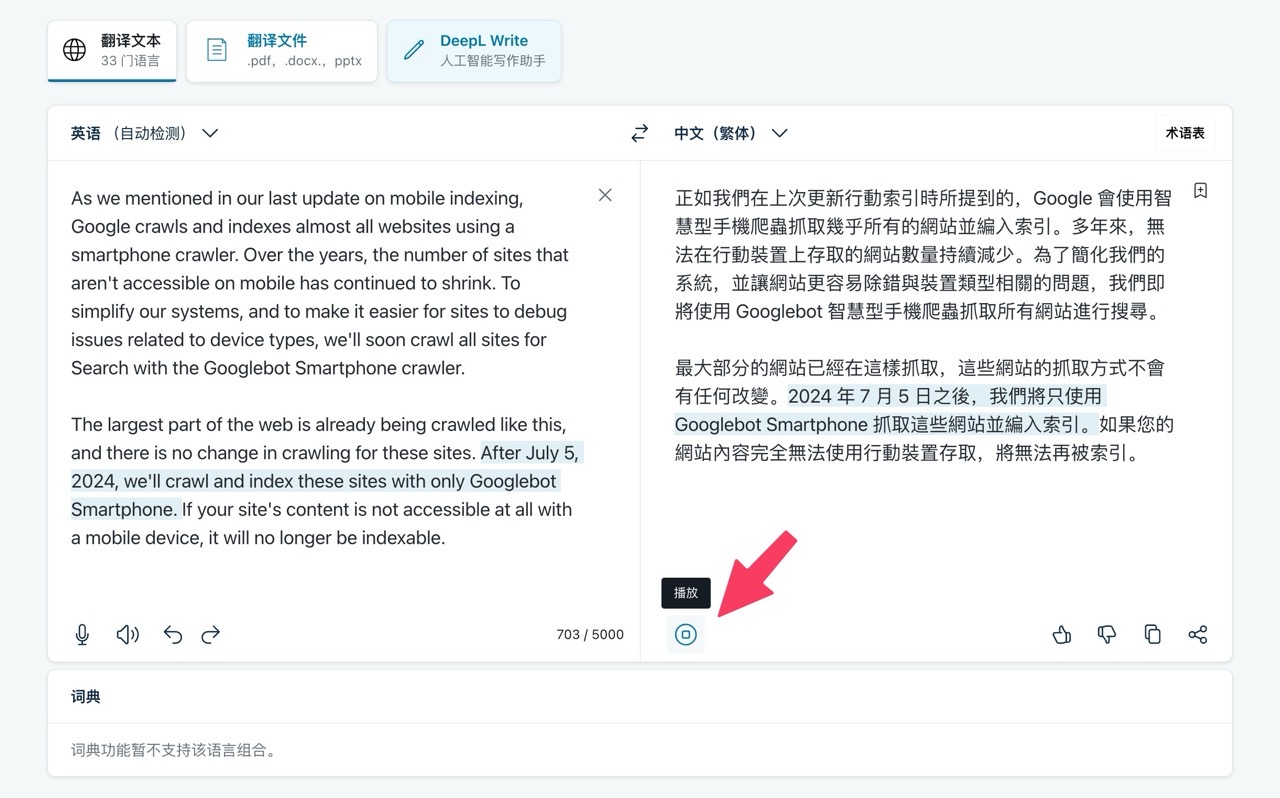Clear the source text with X
The image size is (1280, 798).
click(x=605, y=195)
